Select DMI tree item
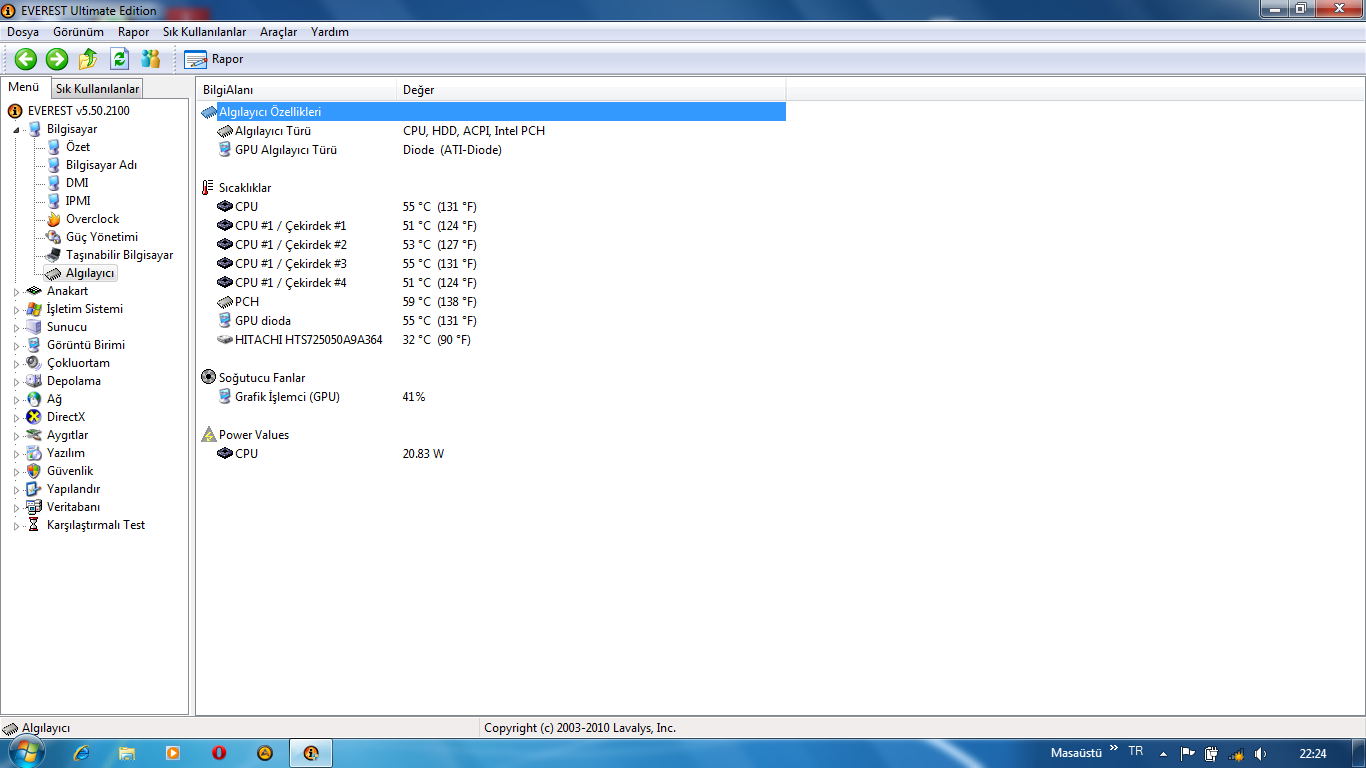Screen dimensions: 1366x768 [x=77, y=183]
